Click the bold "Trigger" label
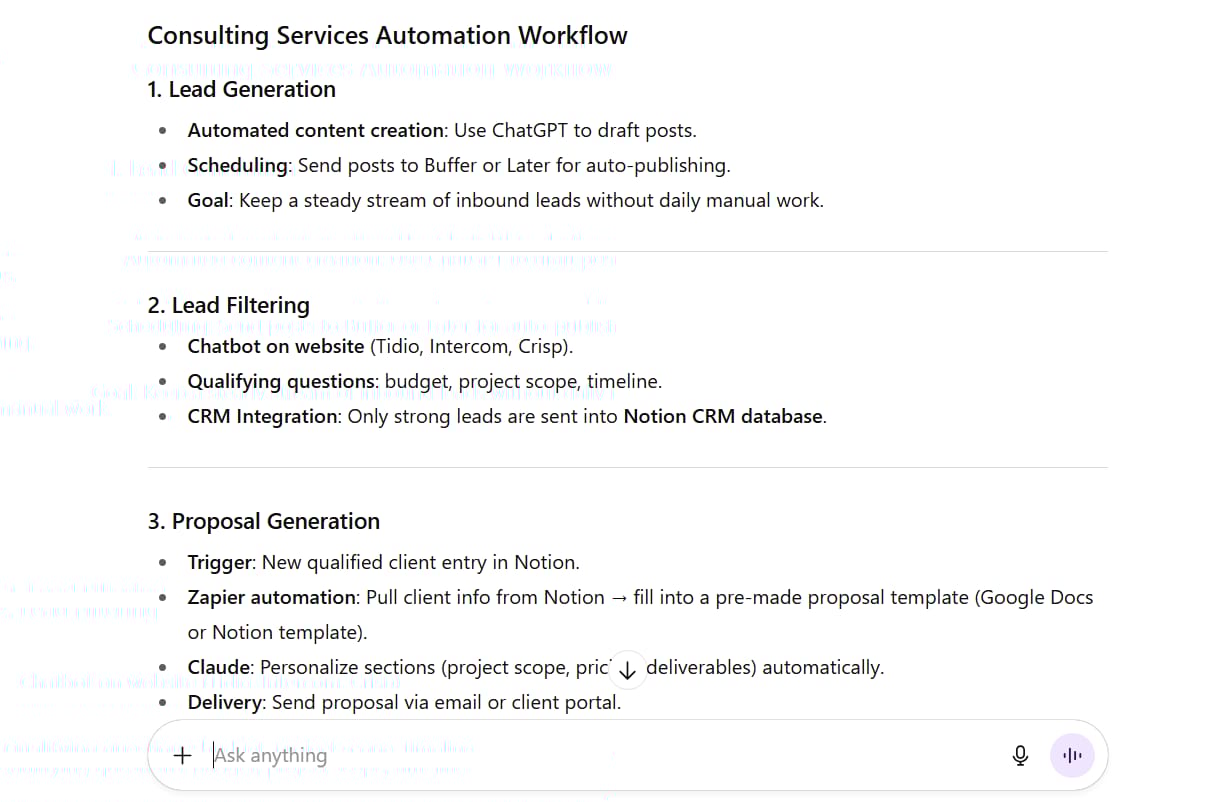The image size is (1222, 802). point(219,562)
